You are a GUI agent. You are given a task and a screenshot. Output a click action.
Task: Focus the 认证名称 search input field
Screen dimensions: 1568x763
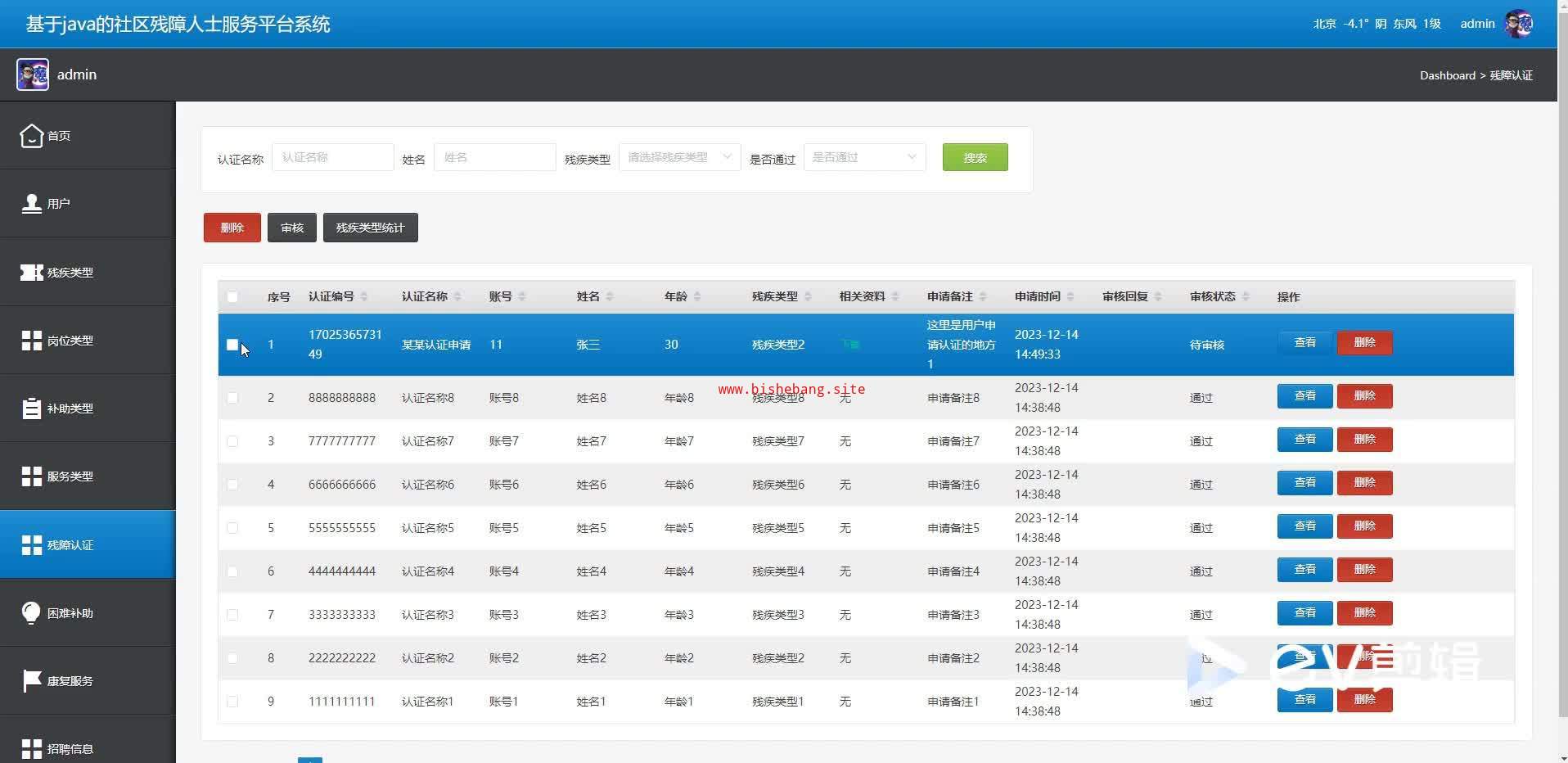[332, 157]
